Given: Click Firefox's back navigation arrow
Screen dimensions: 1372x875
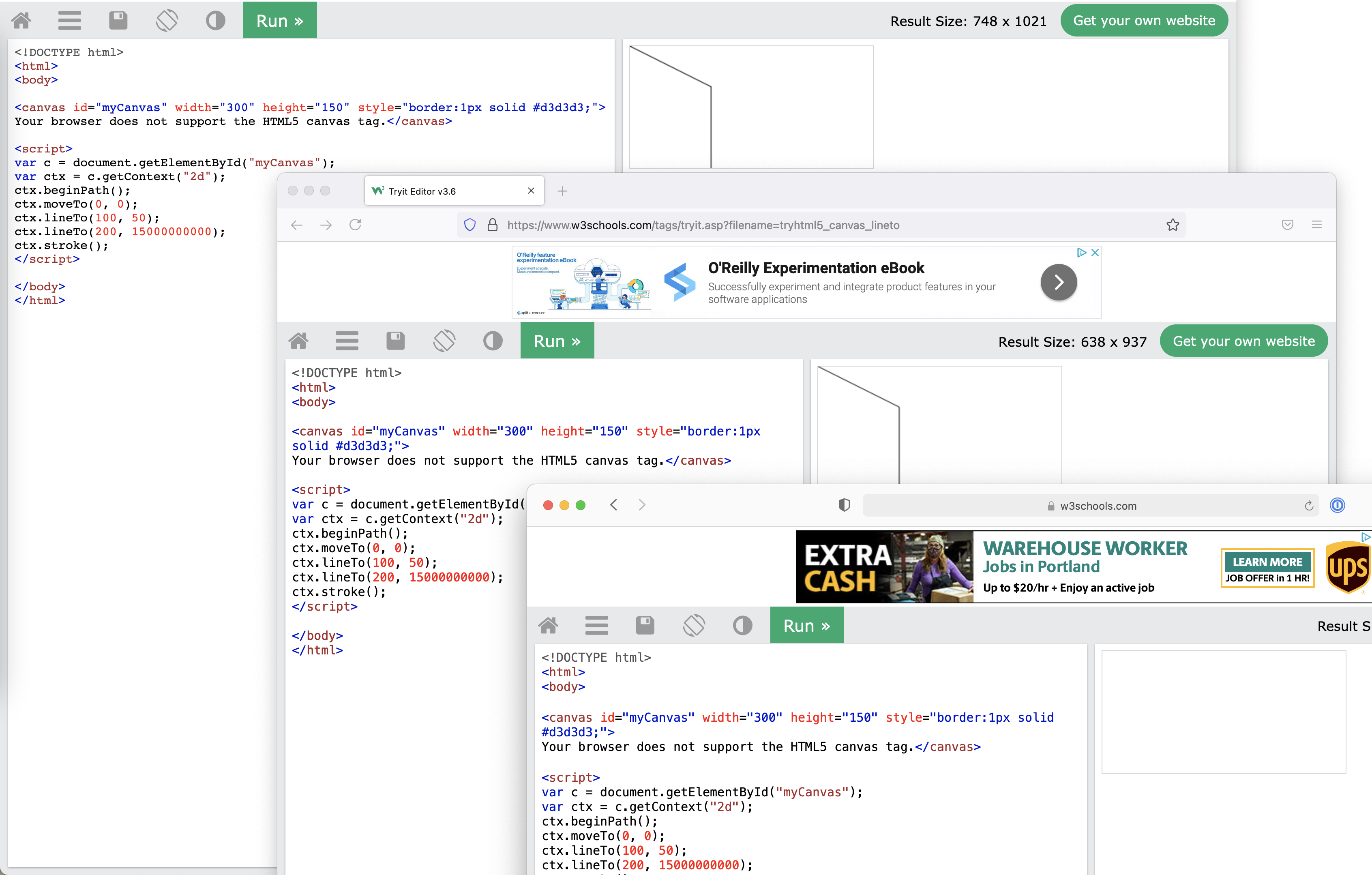Looking at the screenshot, I should (296, 225).
